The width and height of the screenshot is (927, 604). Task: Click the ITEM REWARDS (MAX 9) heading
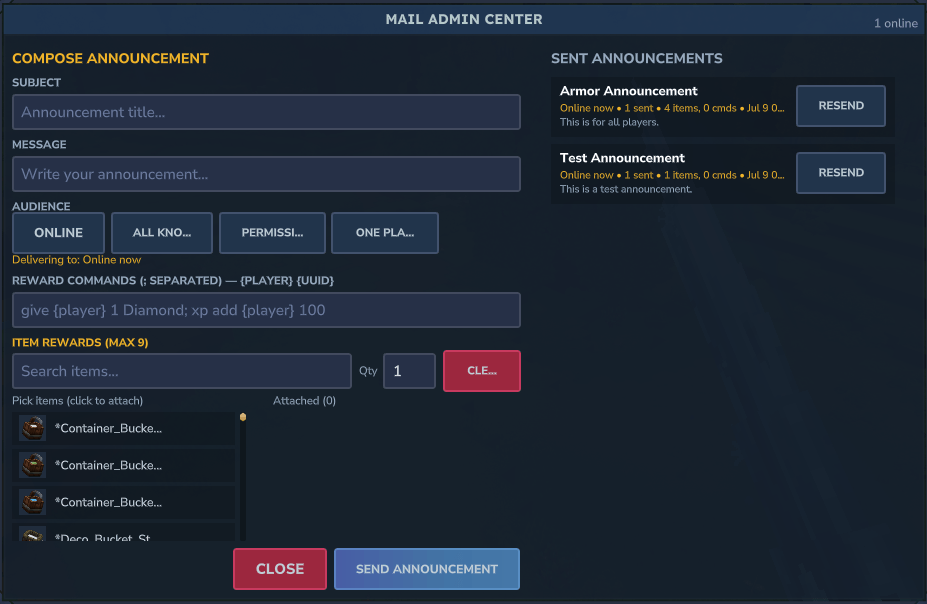(80, 342)
